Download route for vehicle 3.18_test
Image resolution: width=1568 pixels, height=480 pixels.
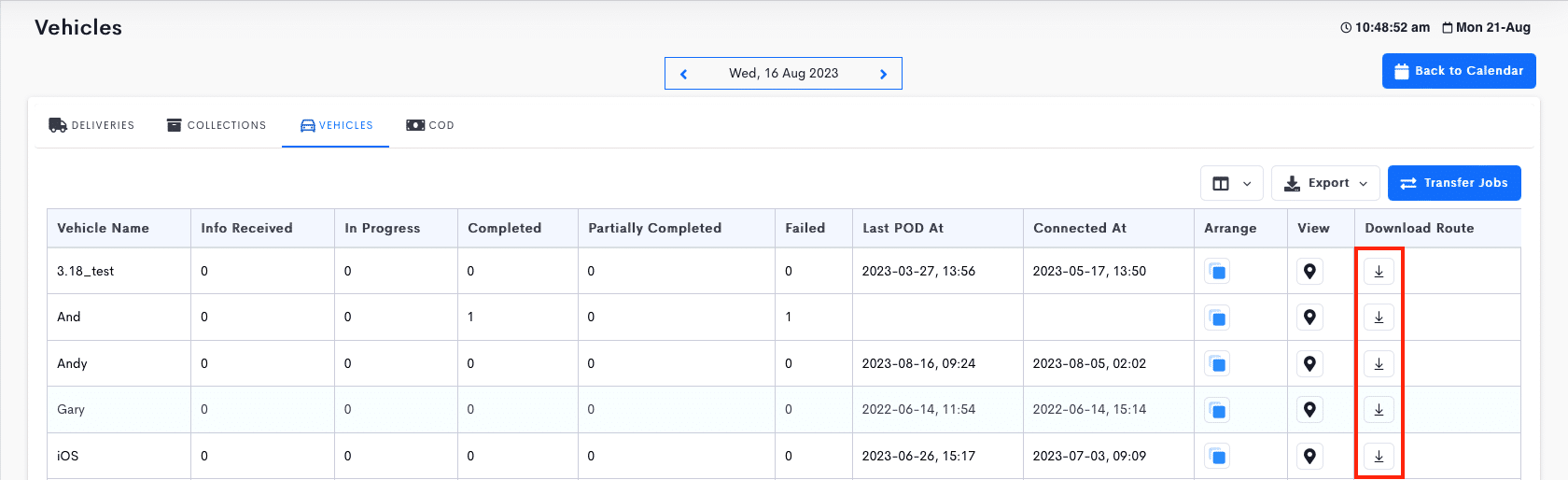click(1379, 272)
